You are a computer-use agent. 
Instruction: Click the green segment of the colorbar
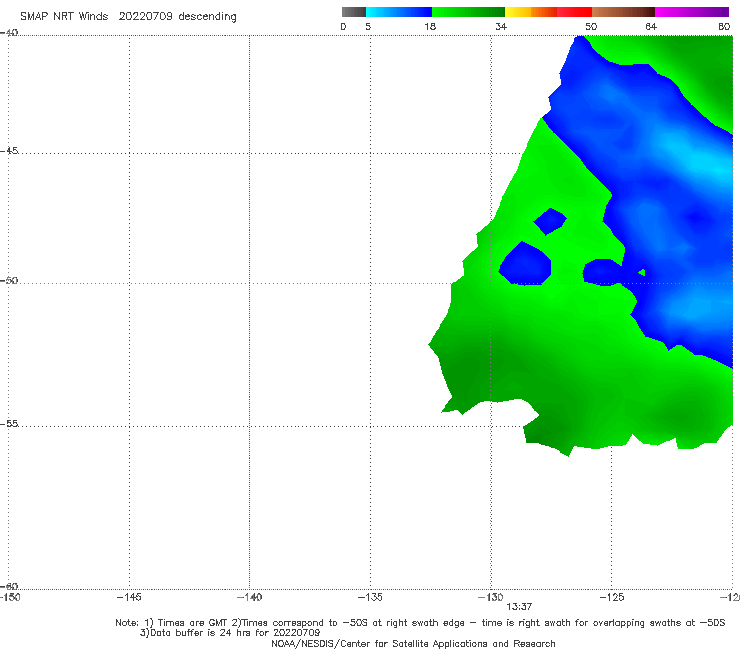point(468,12)
